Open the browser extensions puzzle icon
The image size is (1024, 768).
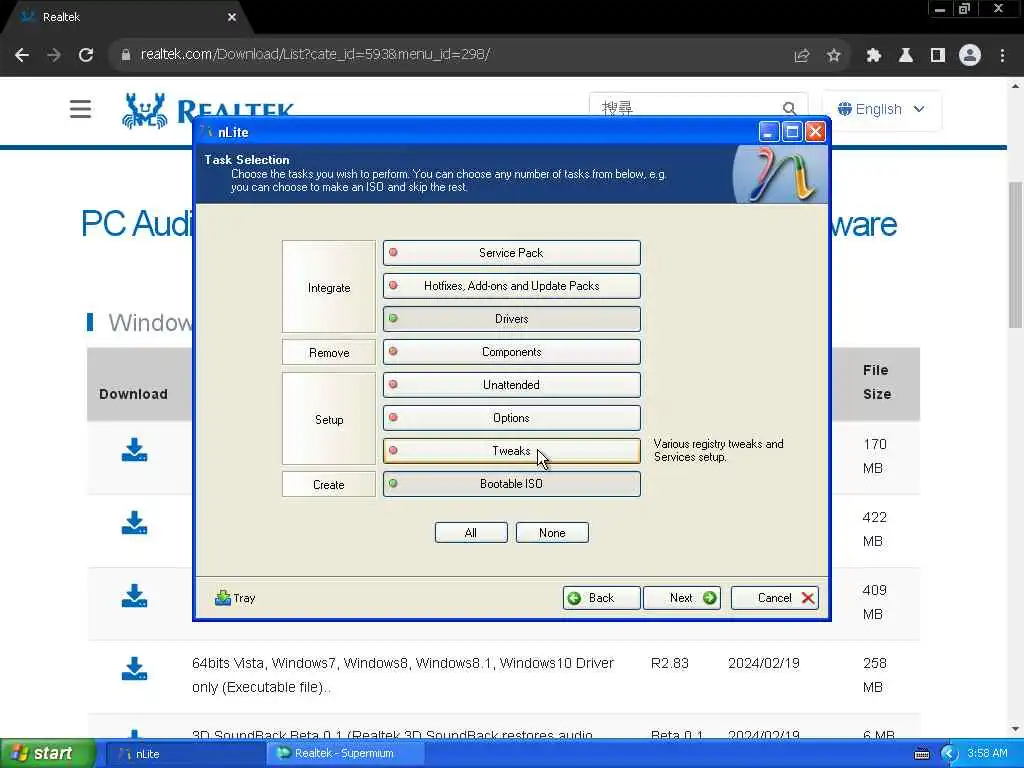tap(873, 56)
